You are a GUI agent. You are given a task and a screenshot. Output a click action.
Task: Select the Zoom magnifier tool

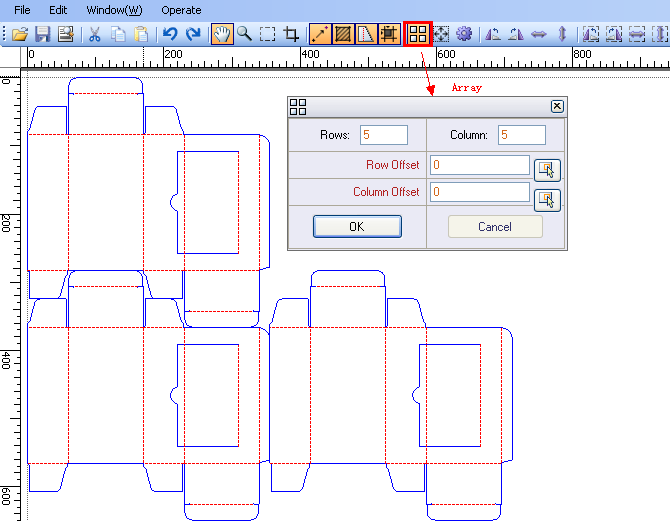point(244,34)
